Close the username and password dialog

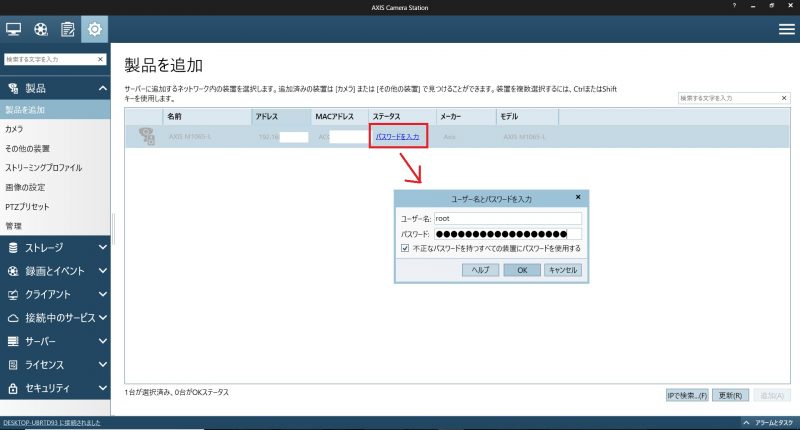point(578,197)
